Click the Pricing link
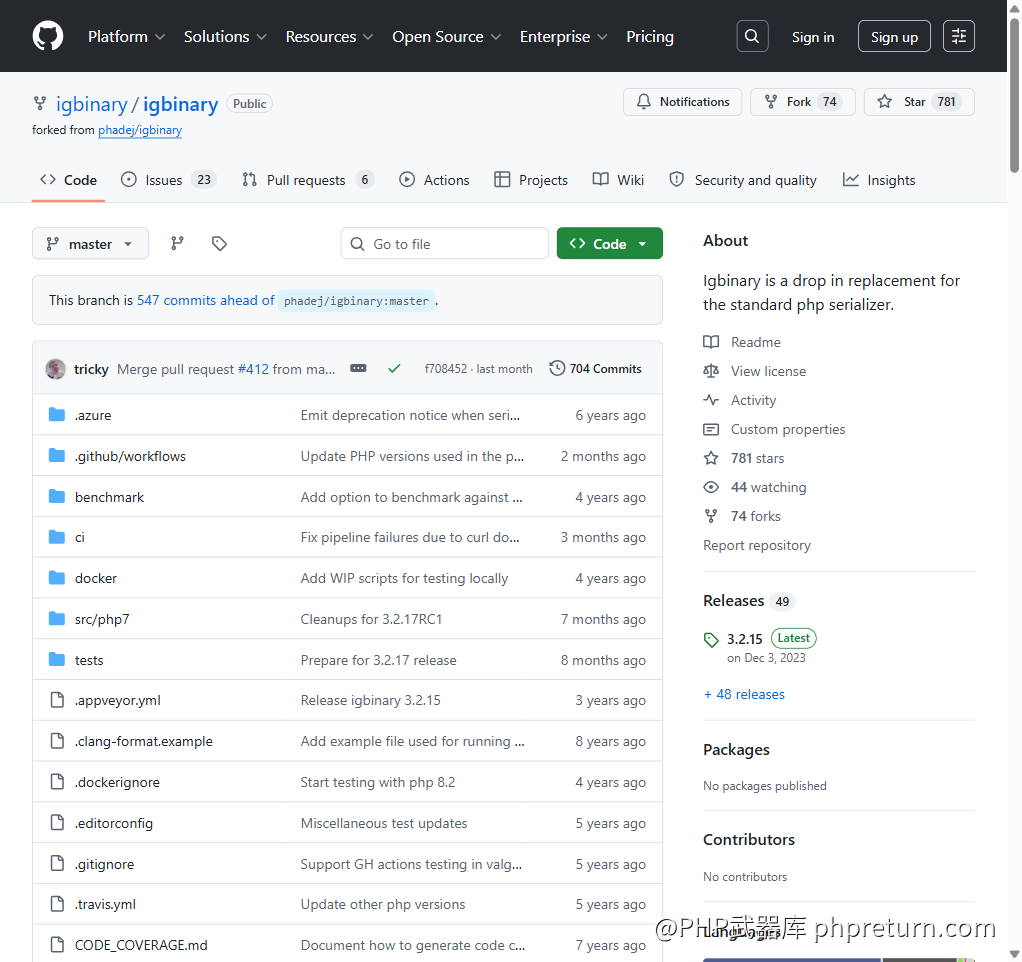 click(650, 36)
